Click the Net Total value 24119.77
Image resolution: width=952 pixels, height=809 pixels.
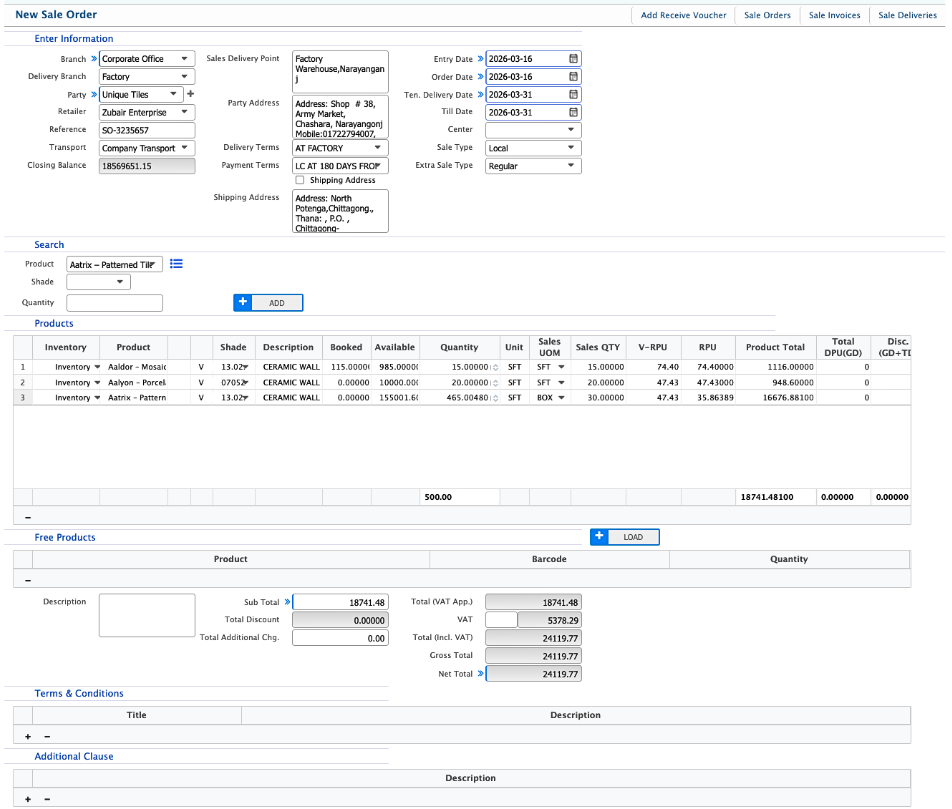tap(533, 674)
